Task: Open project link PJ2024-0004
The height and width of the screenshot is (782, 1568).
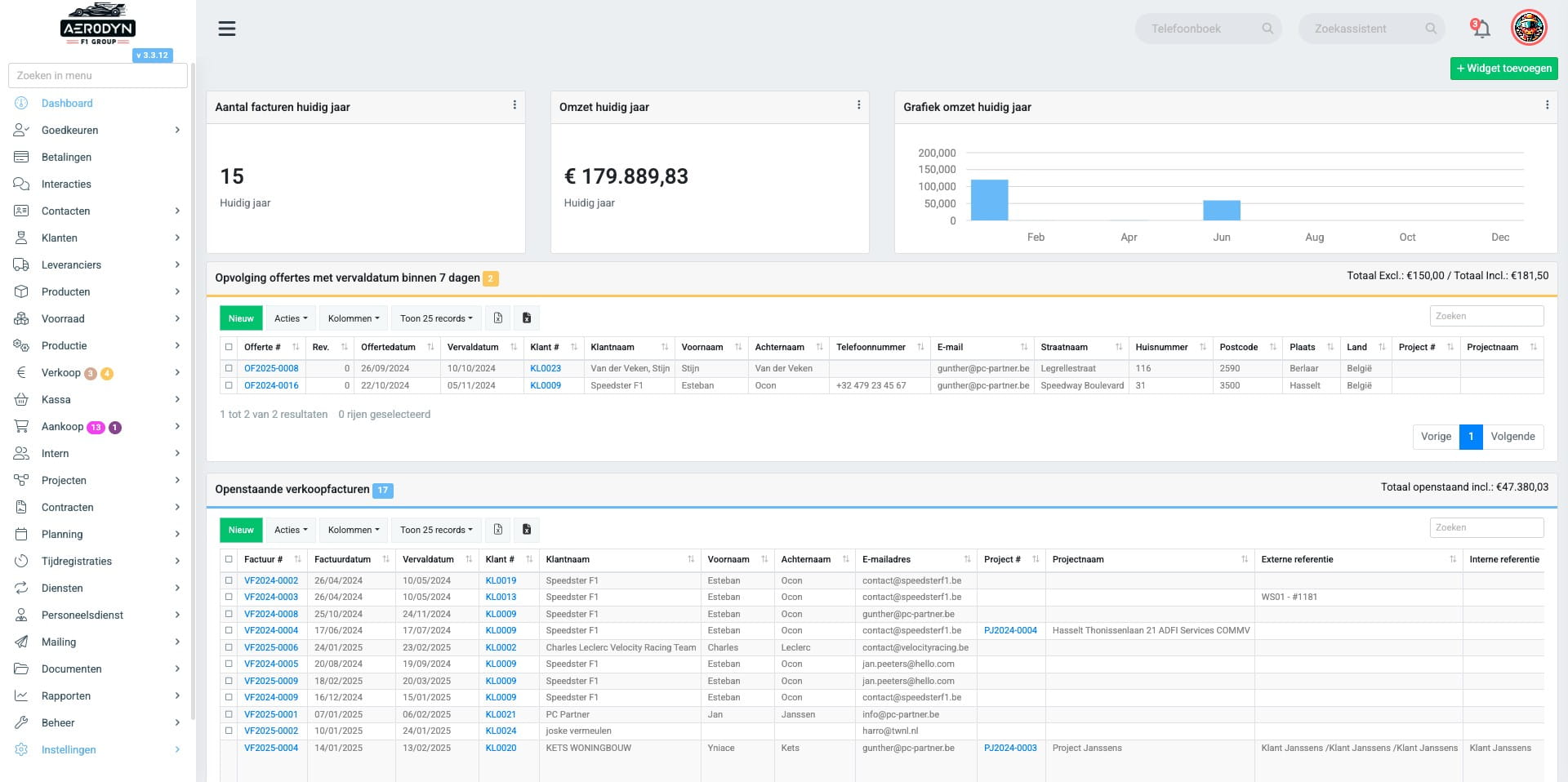Action: click(x=1010, y=630)
